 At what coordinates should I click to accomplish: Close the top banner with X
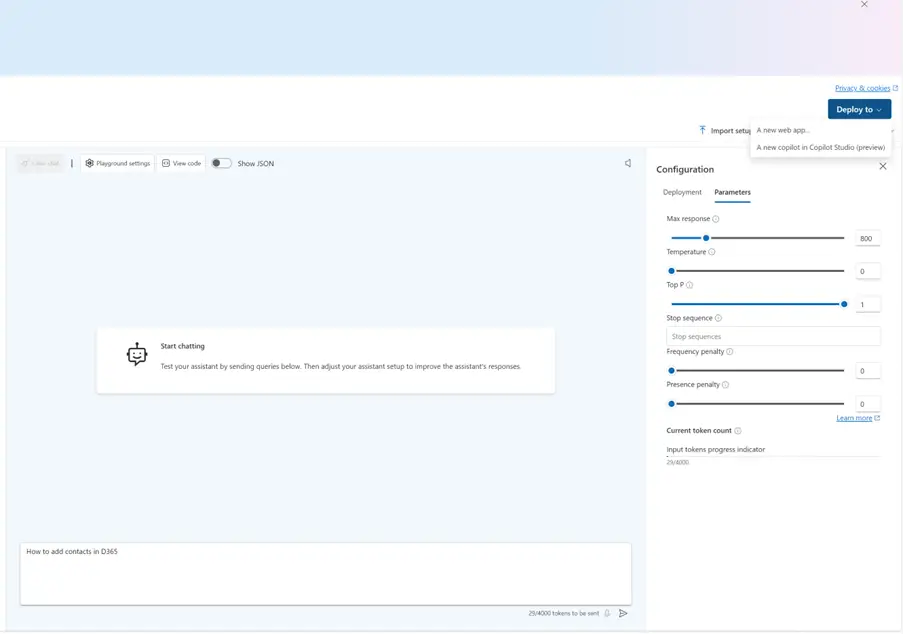(x=864, y=5)
